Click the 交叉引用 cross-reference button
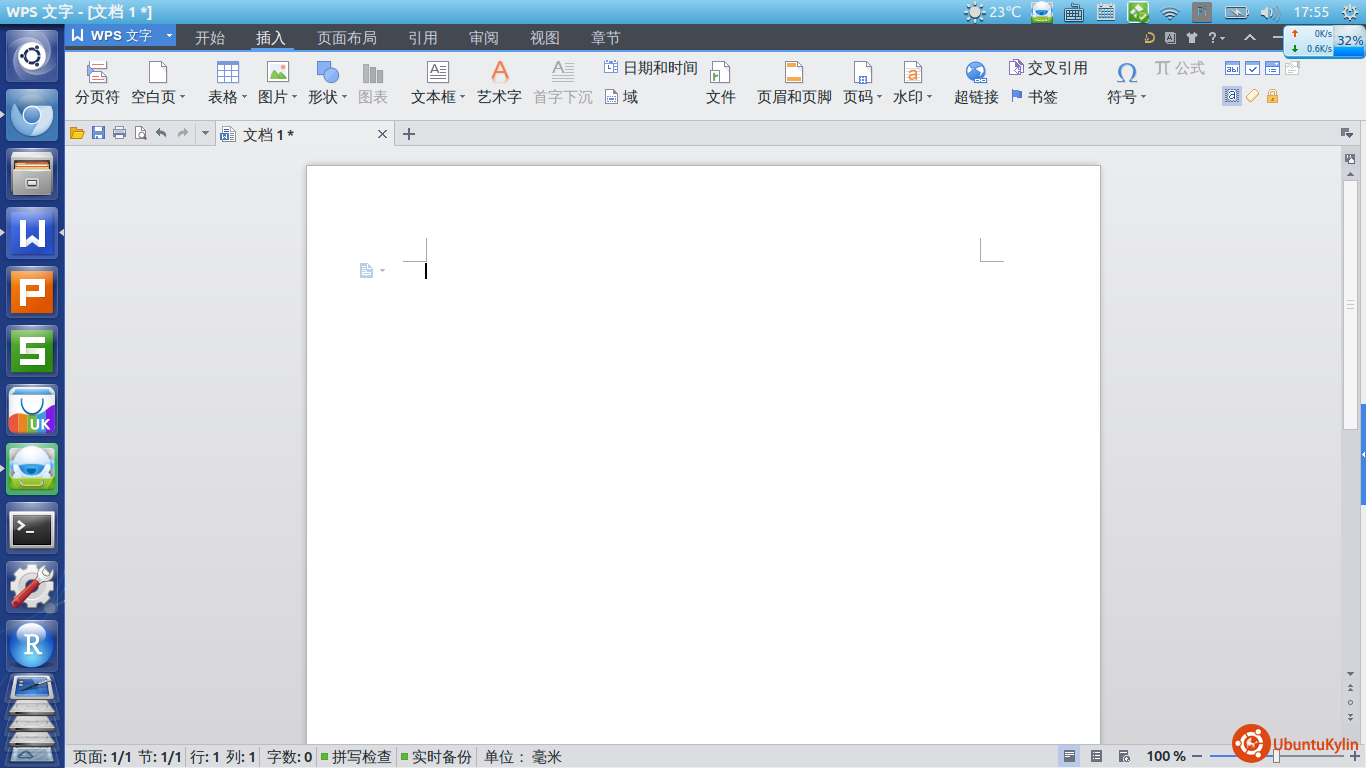1366x768 pixels. click(x=1048, y=68)
